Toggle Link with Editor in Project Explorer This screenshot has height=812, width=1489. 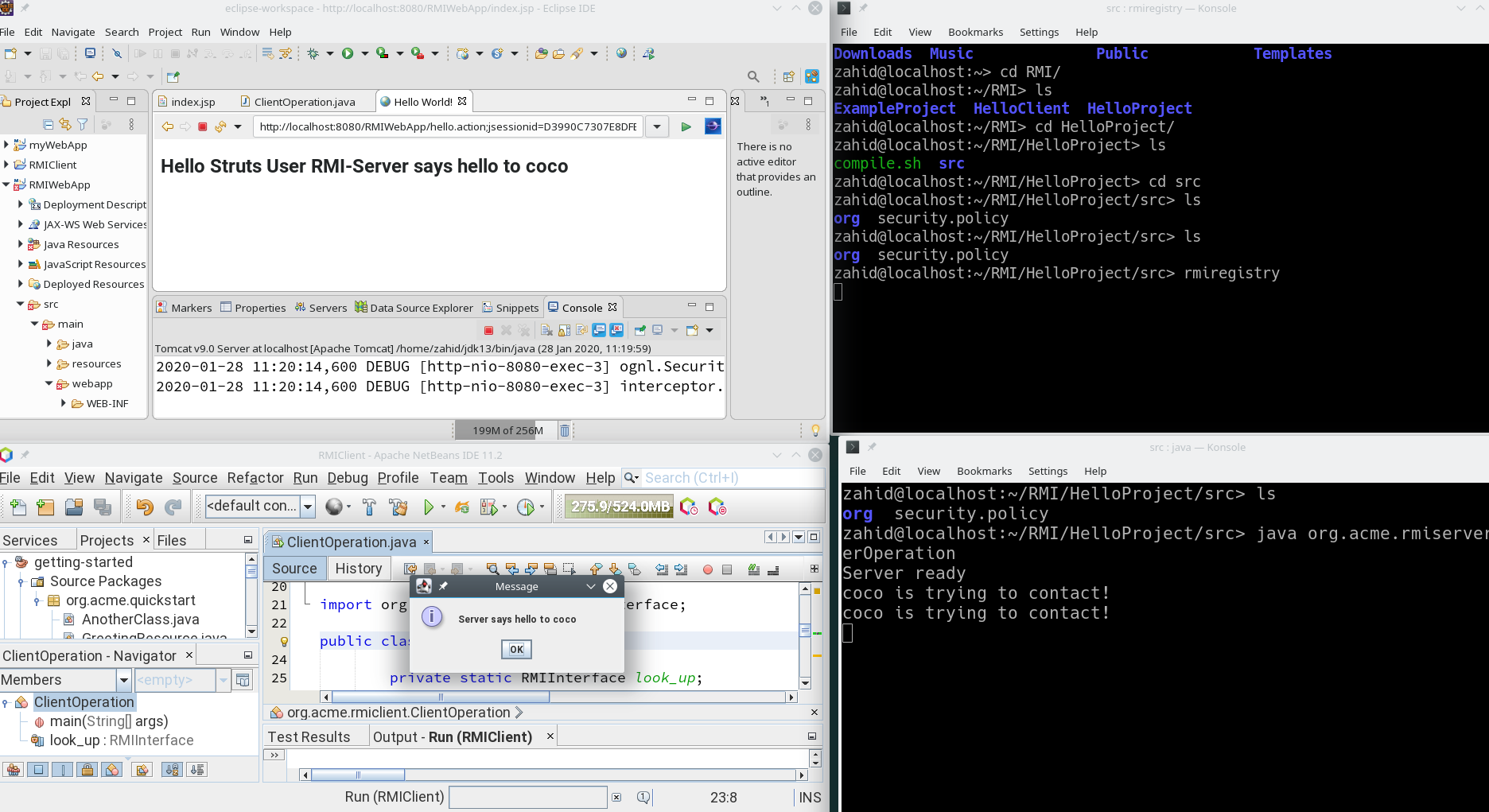65,124
